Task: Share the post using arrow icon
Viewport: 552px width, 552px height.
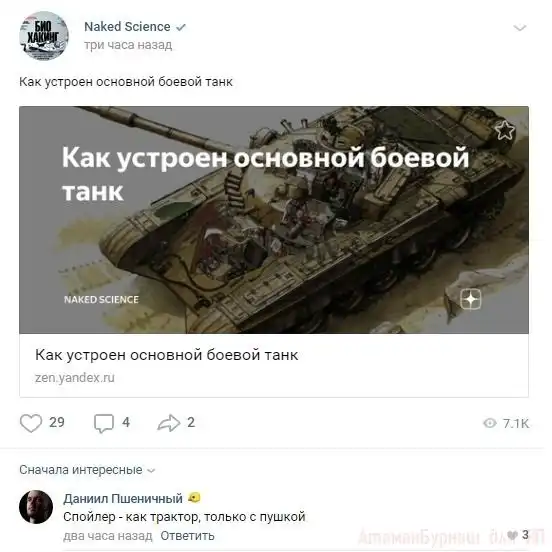Action: 169,423
